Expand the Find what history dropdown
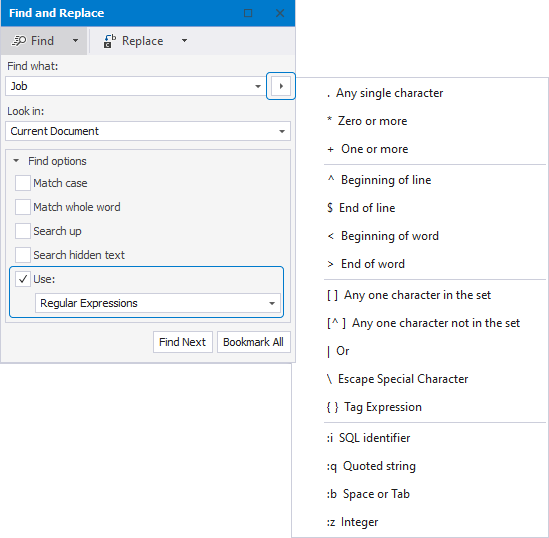 coord(258,86)
